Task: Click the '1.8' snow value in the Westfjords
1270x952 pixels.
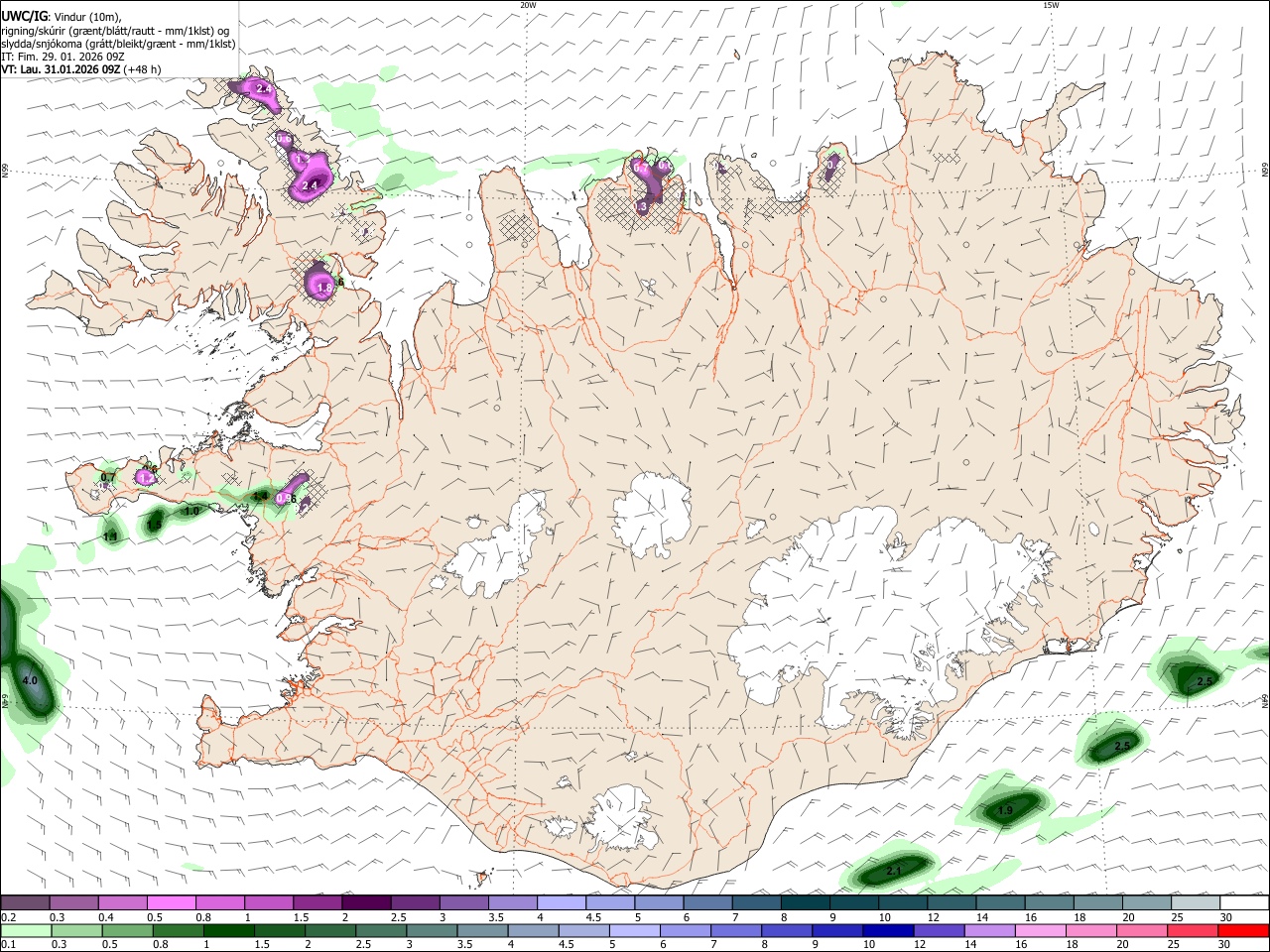Action: (x=323, y=288)
